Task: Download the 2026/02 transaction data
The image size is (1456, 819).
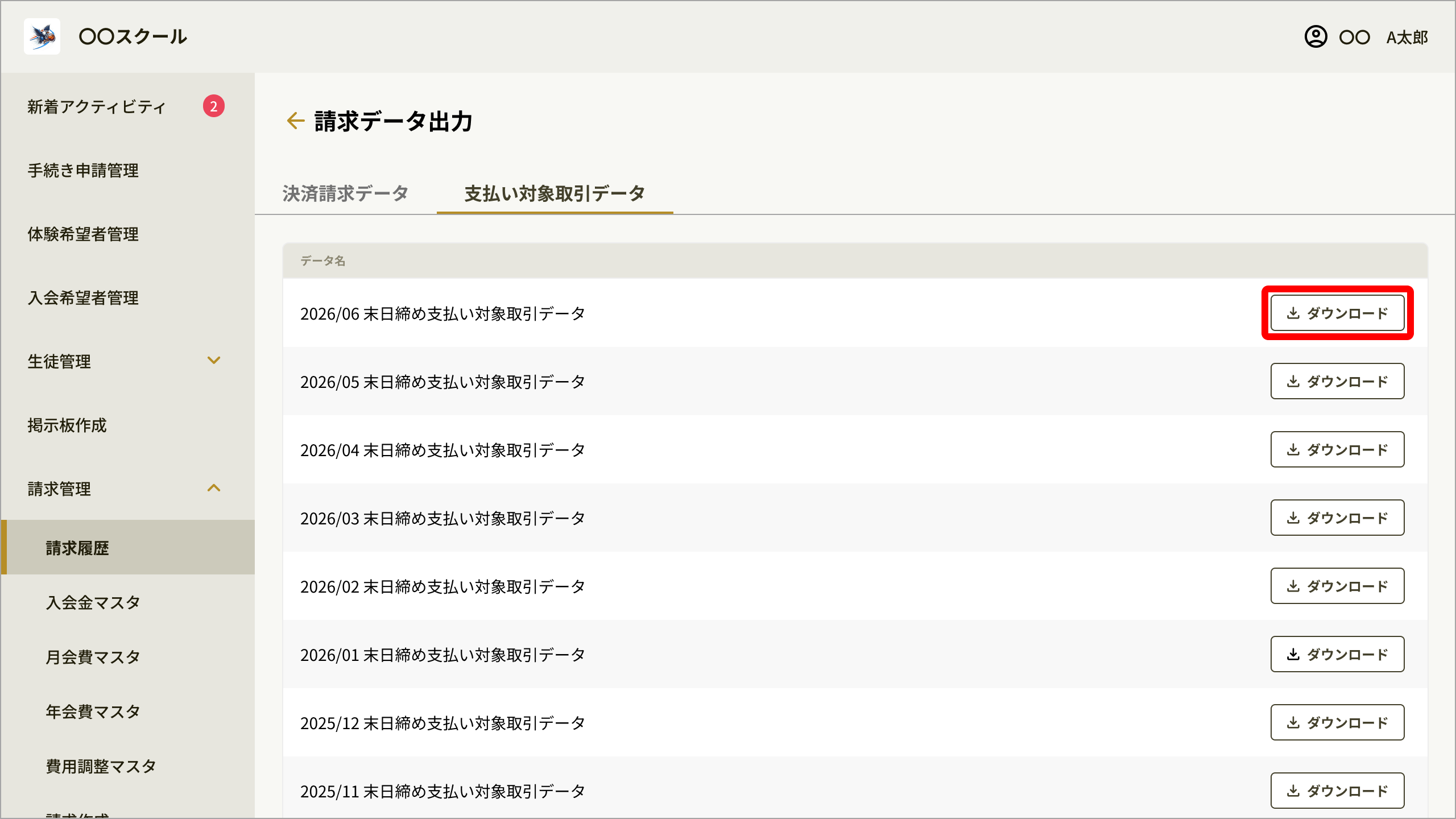Action: 1337,586
